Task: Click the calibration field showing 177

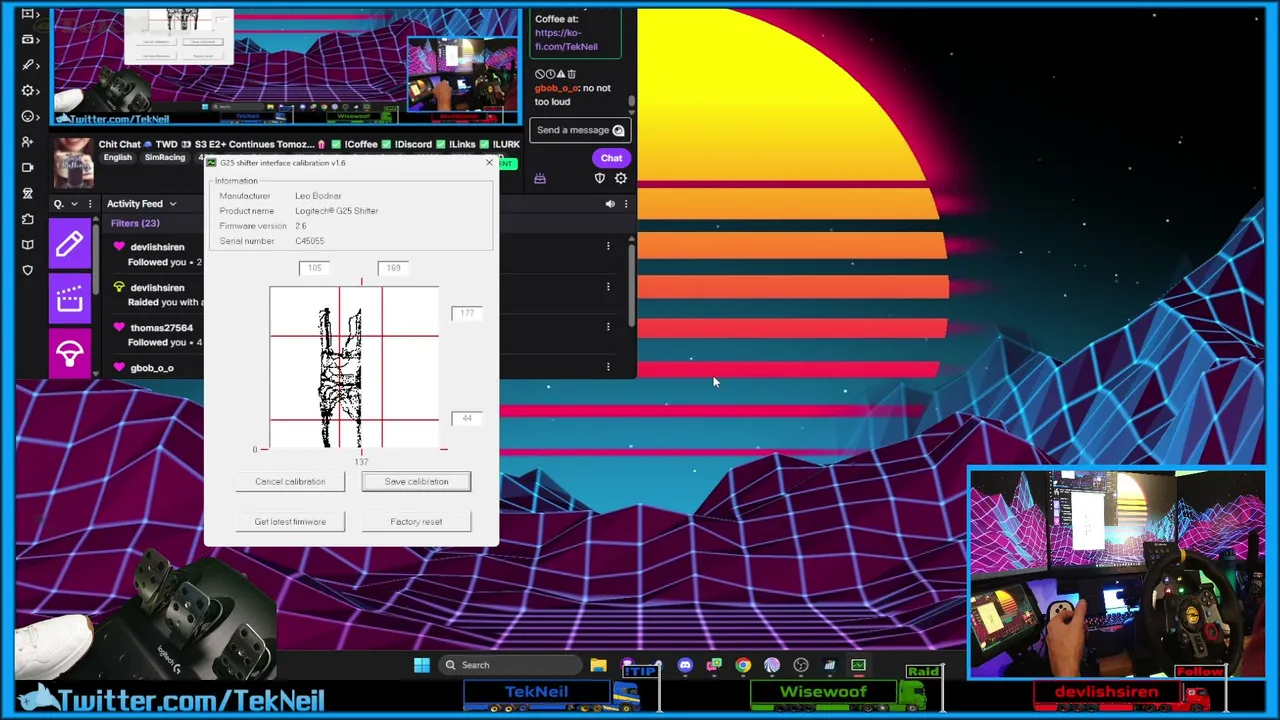Action: pos(466,313)
